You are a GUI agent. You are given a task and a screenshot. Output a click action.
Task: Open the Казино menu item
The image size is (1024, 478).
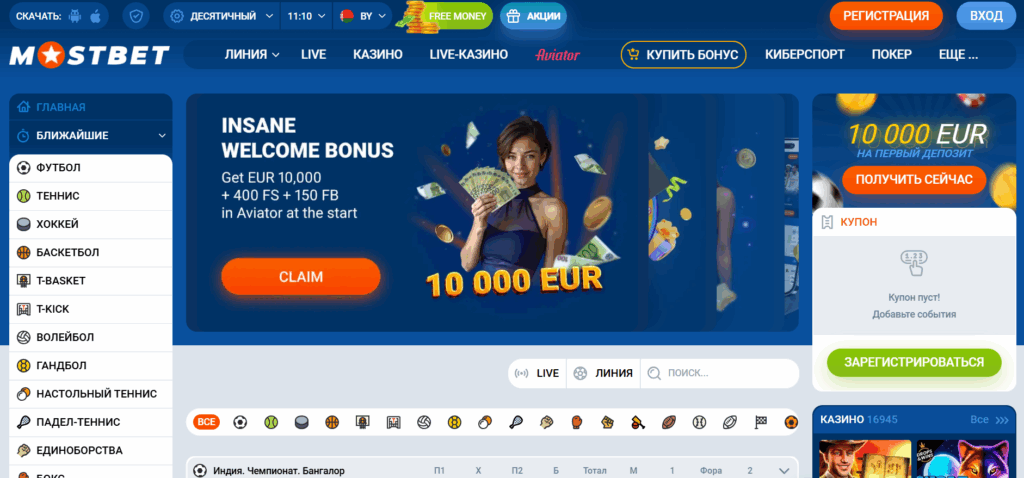click(377, 55)
